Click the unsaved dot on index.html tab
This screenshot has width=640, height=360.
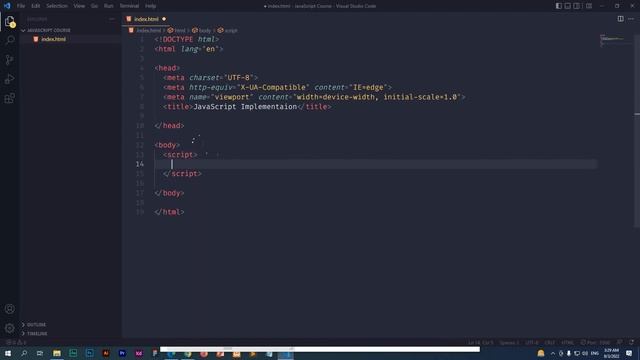(164, 19)
